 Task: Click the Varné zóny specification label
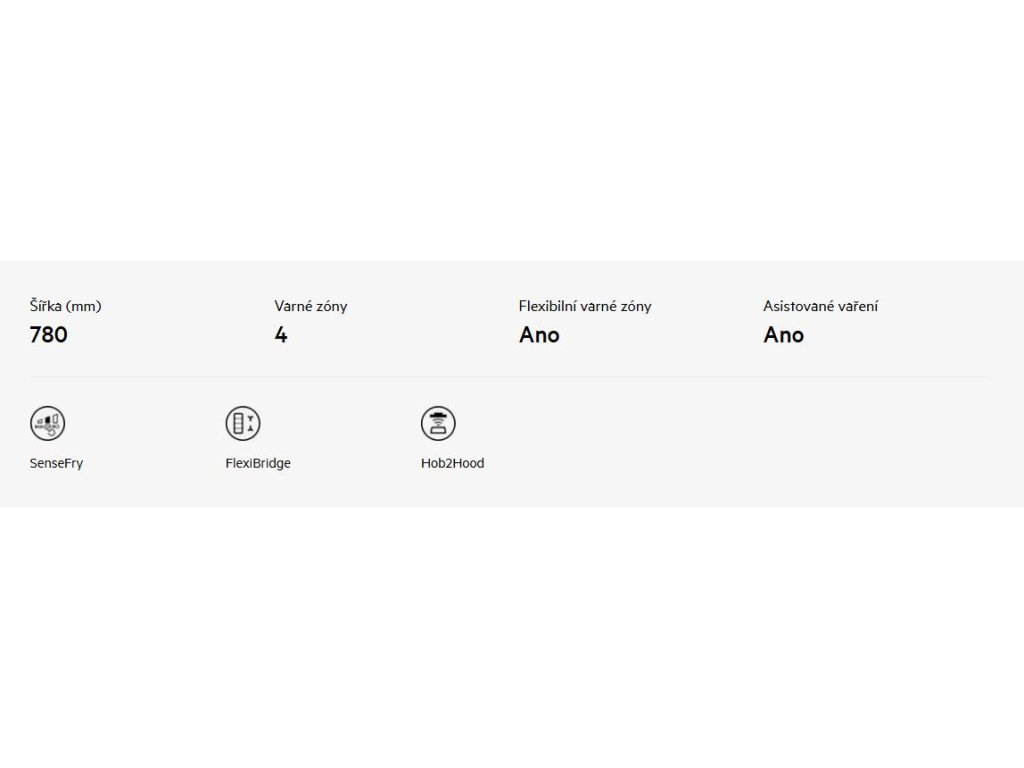[x=311, y=306]
